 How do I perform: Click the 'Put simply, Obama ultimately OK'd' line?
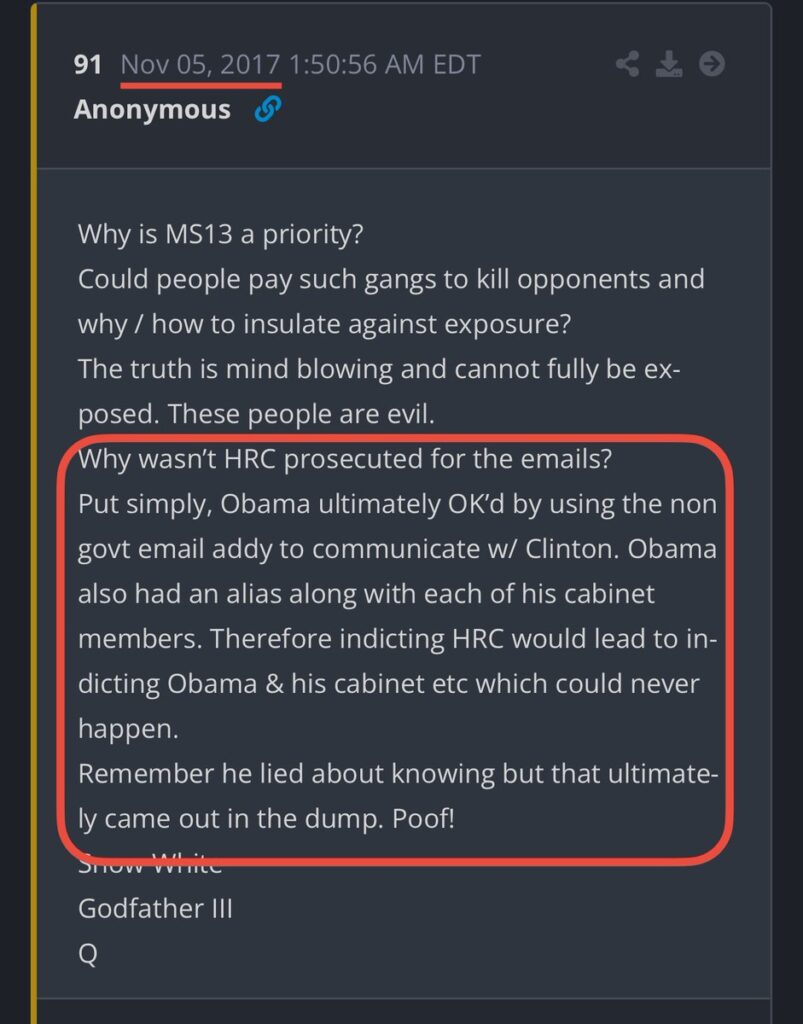pos(397,504)
